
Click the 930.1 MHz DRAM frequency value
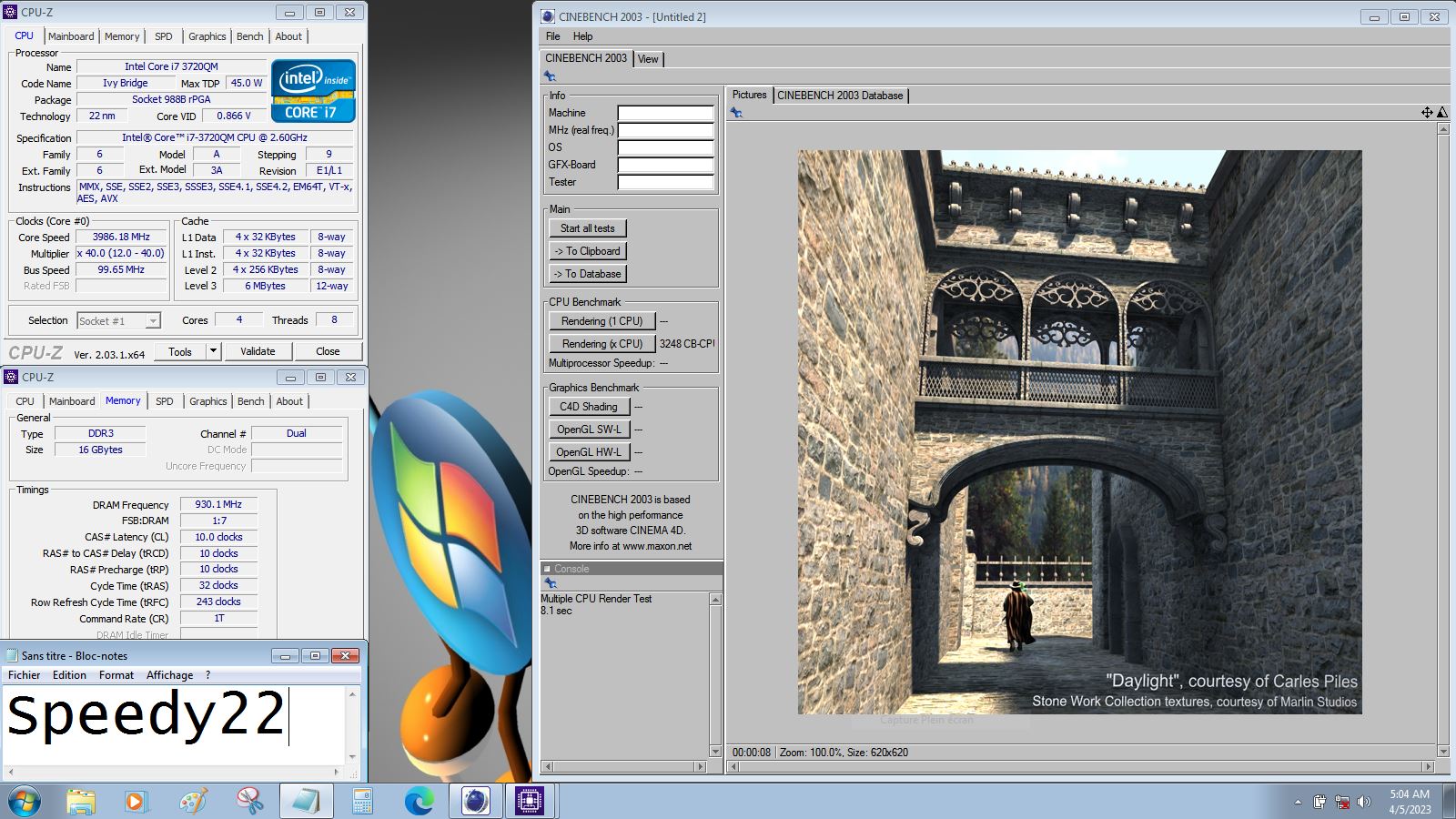click(x=218, y=504)
